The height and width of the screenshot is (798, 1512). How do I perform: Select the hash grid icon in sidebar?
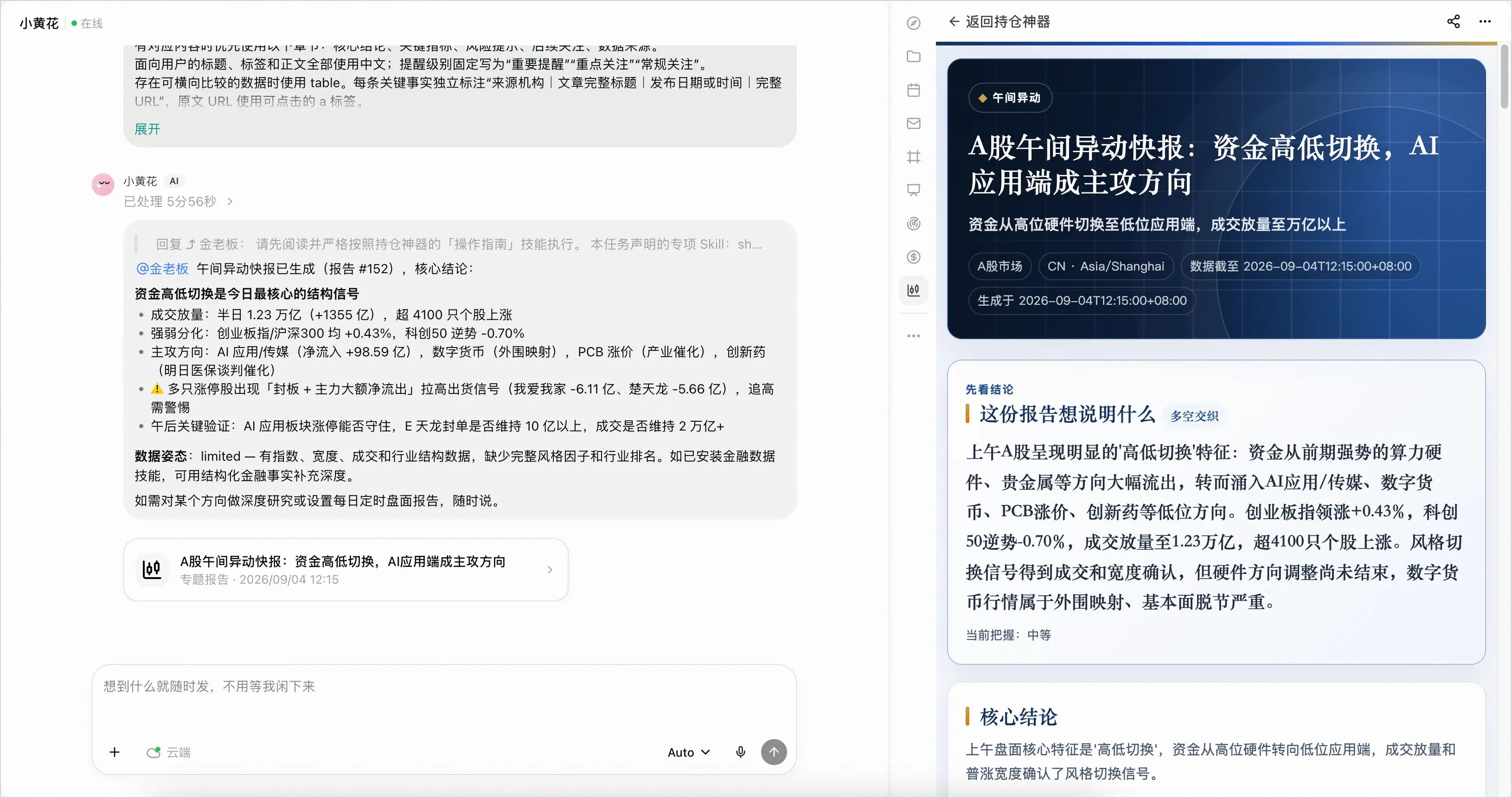point(913,157)
